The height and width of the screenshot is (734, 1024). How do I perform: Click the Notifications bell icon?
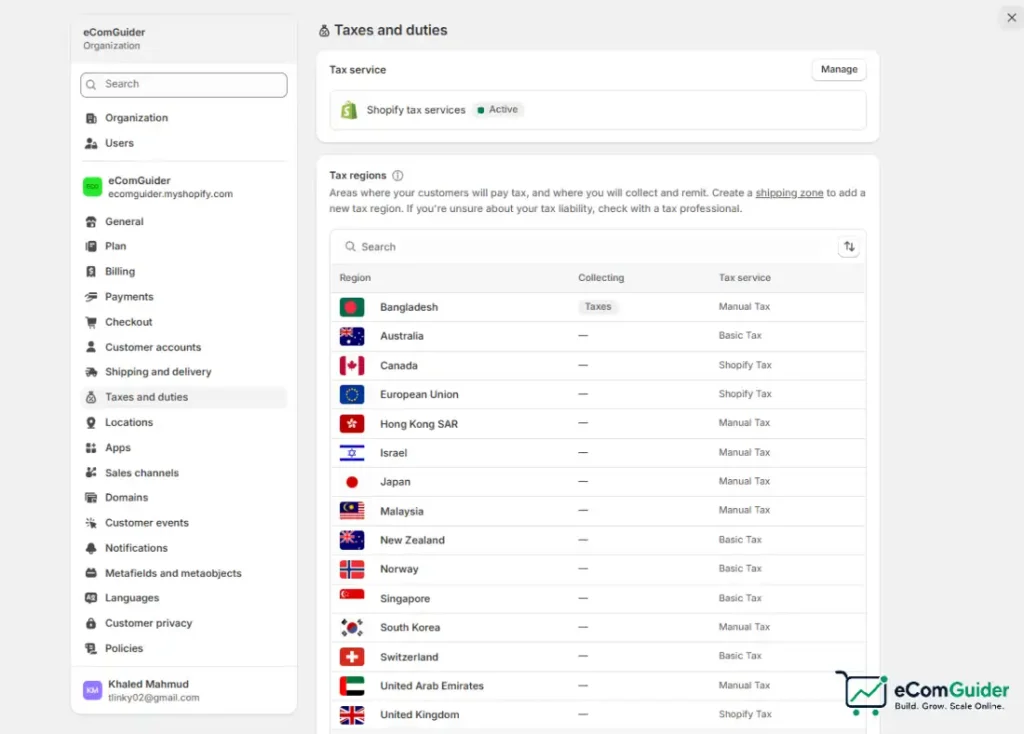pyautogui.click(x=91, y=549)
